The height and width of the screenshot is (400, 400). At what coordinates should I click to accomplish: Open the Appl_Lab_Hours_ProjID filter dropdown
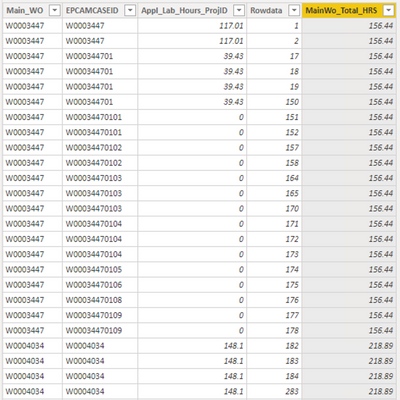click(x=239, y=11)
